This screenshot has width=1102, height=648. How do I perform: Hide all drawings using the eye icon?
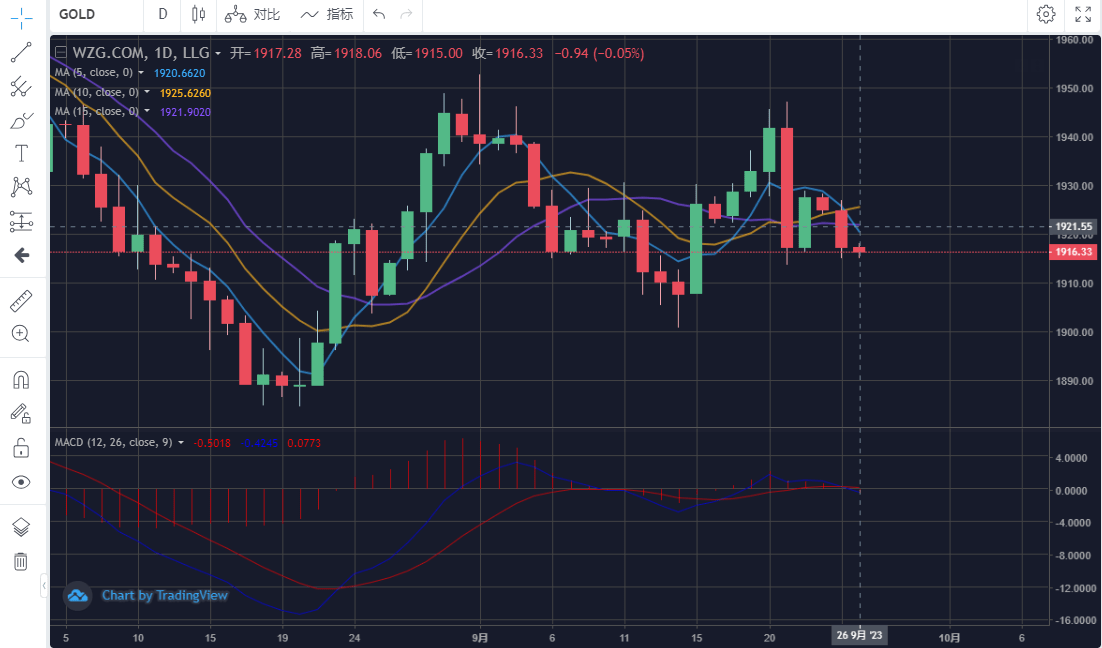[20, 482]
